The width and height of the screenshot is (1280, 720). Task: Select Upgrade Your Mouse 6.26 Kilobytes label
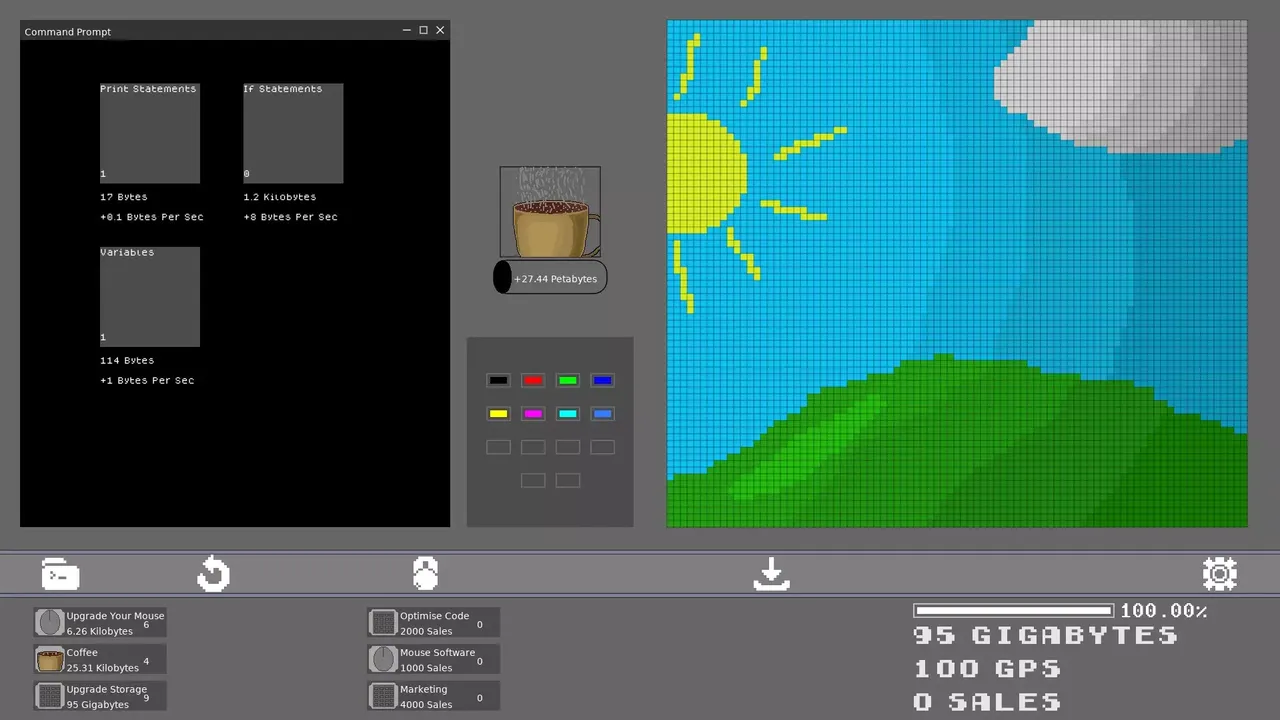pyautogui.click(x=115, y=623)
